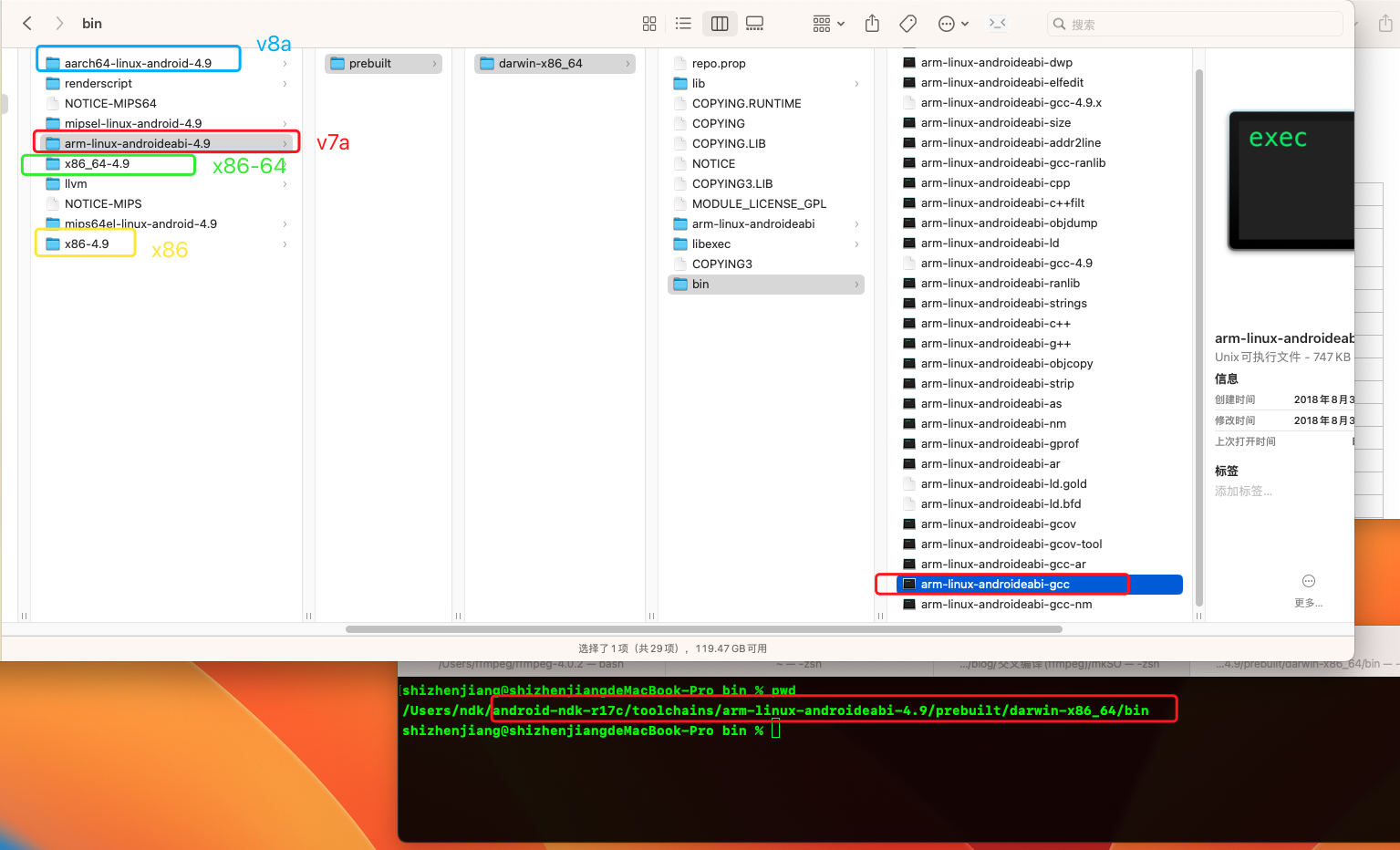The width and height of the screenshot is (1400, 850).
Task: Switch to the bash terminal tab
Action: coord(532,664)
